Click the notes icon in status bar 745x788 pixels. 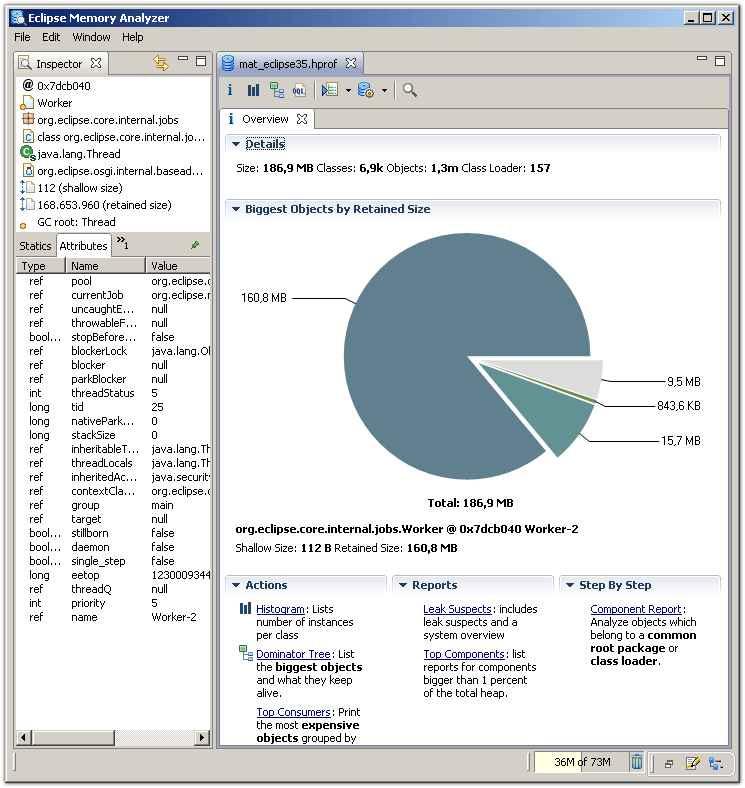pos(692,763)
